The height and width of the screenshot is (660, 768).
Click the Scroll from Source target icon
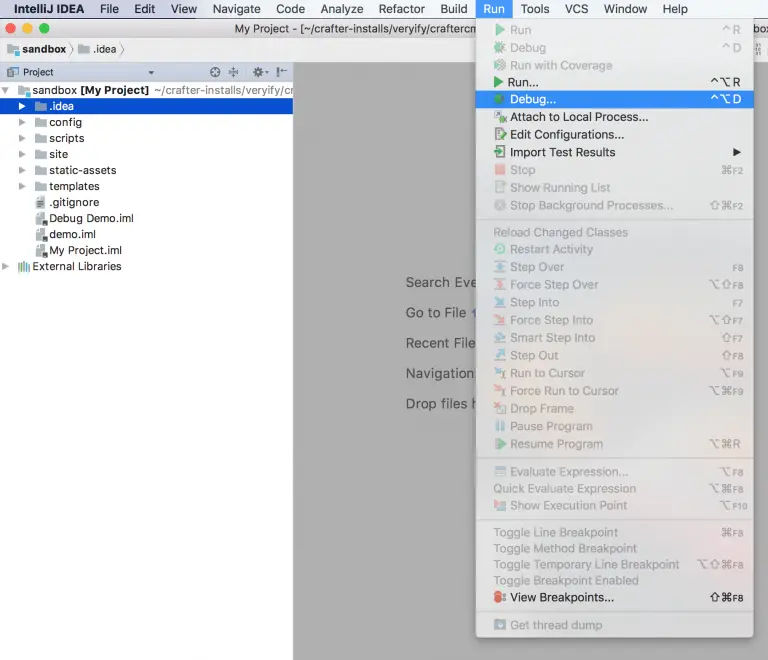[214, 72]
